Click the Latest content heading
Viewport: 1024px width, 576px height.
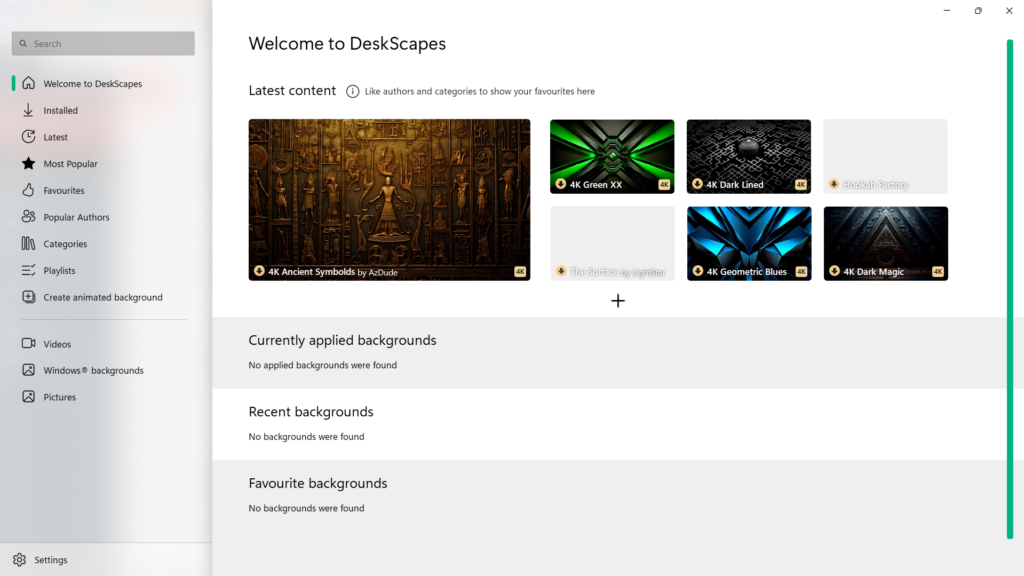292,91
